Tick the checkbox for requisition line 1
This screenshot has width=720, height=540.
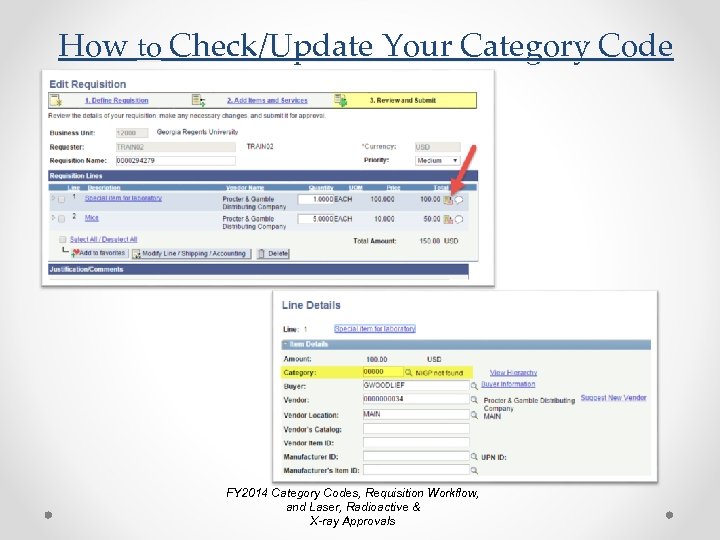tap(62, 199)
